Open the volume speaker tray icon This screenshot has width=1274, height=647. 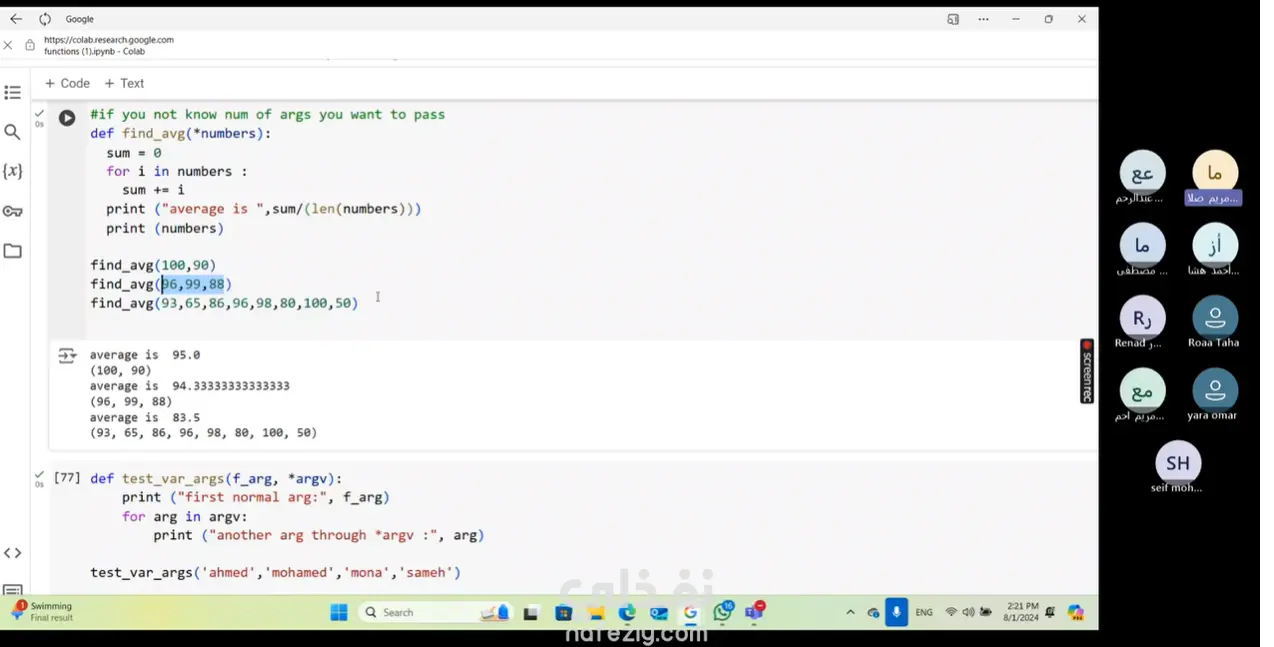(968, 612)
